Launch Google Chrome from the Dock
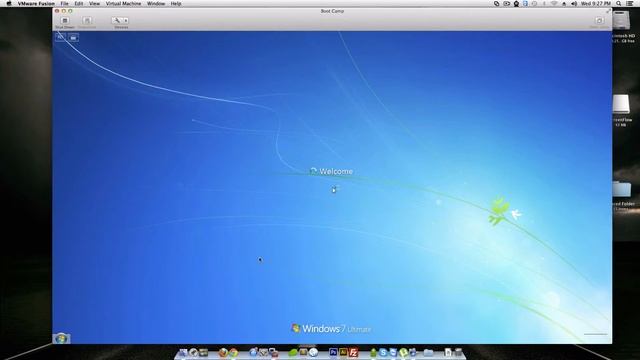 tap(233, 352)
